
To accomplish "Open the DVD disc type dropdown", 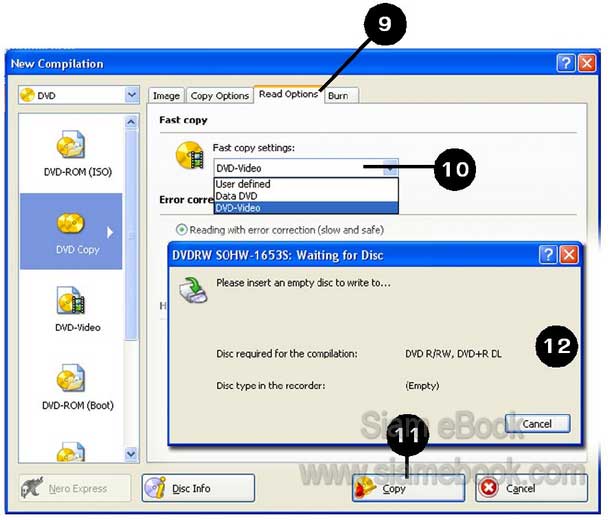I will (x=79, y=95).
